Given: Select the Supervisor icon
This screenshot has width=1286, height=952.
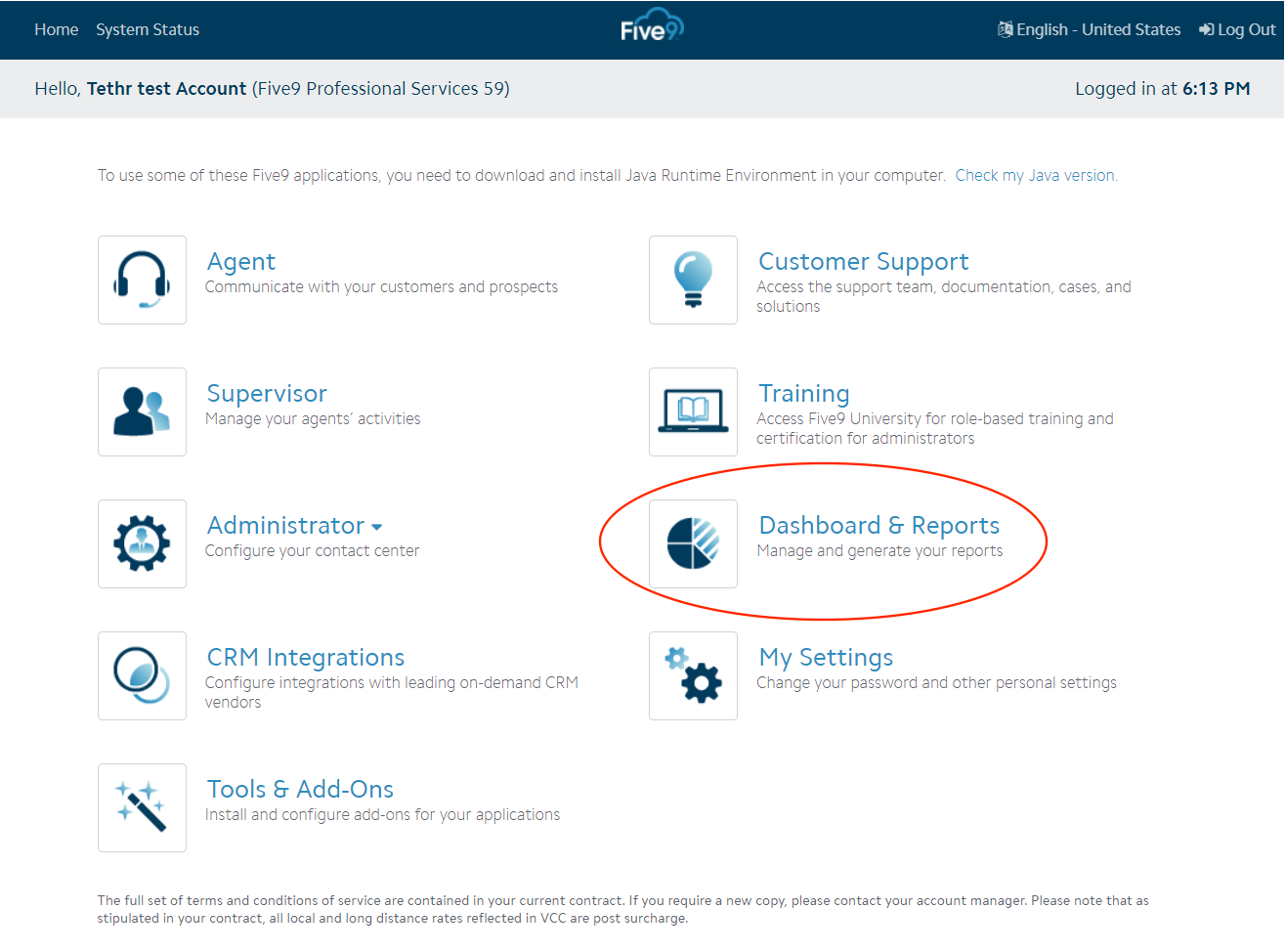Looking at the screenshot, I should click(142, 411).
